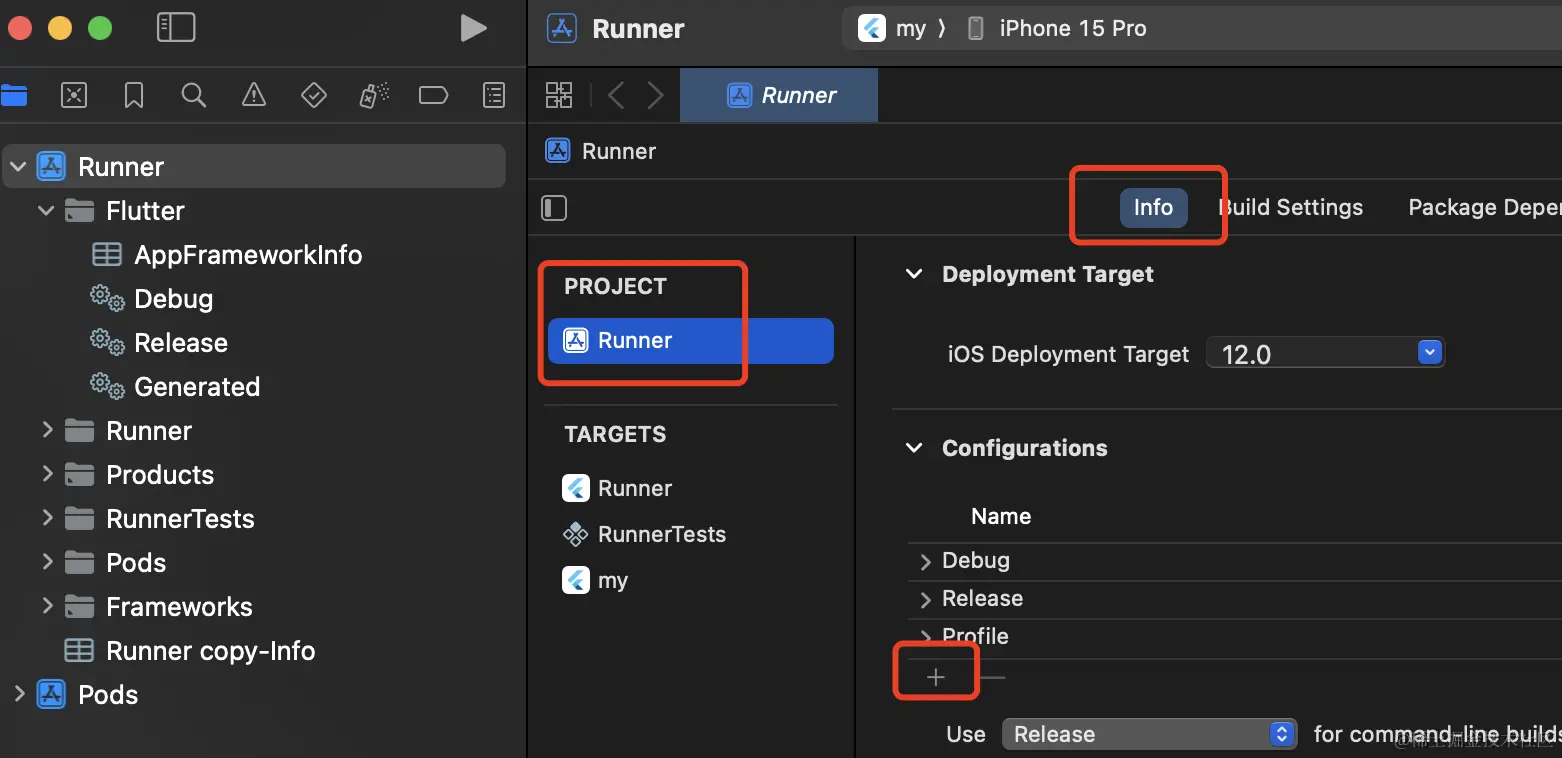Click the related items grid icon
Viewport: 1562px width, 758px height.
pos(559,95)
